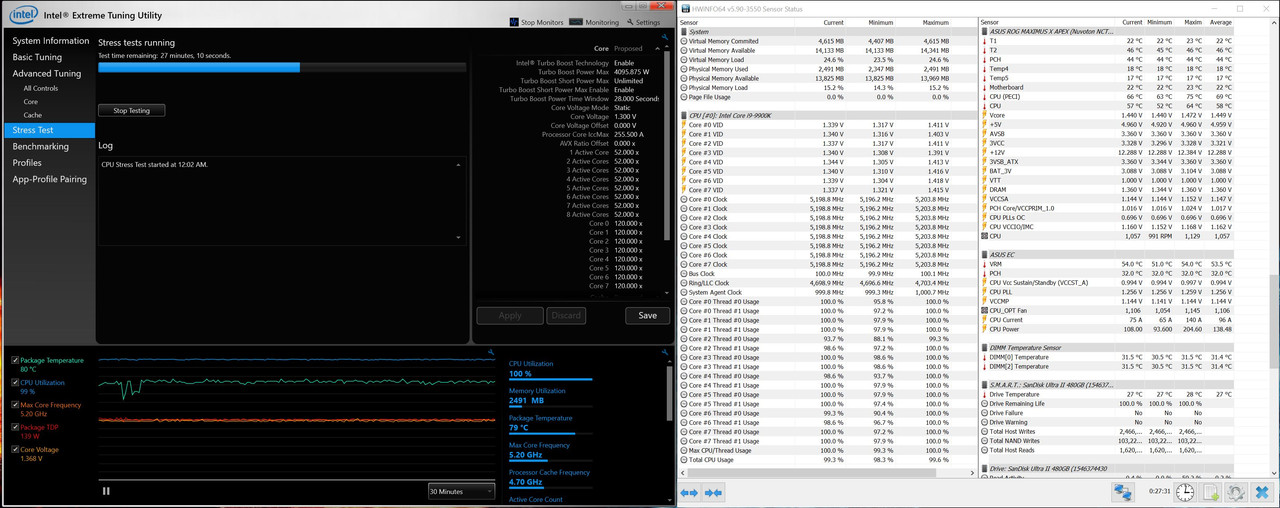Open Basic Tuning in XTU sidebar
Viewport: 1280px width, 508px height.
(37, 57)
